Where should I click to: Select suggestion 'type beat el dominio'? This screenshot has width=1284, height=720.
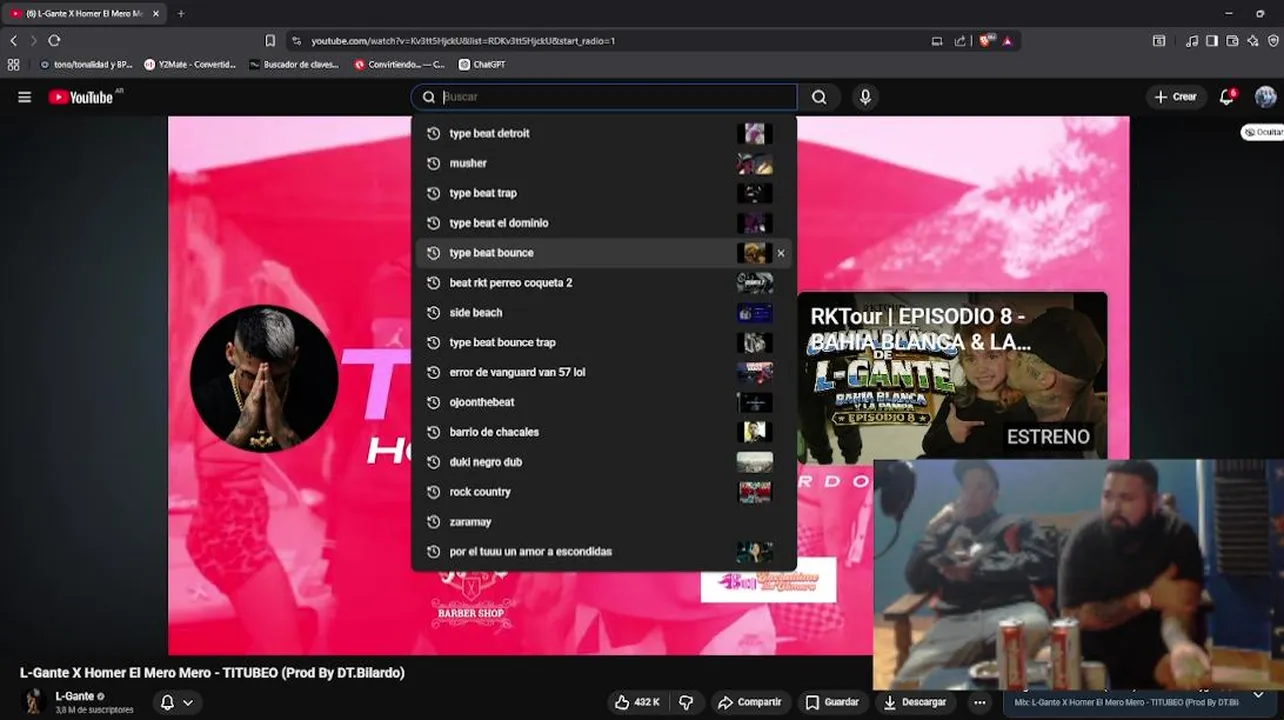pyautogui.click(x=604, y=223)
